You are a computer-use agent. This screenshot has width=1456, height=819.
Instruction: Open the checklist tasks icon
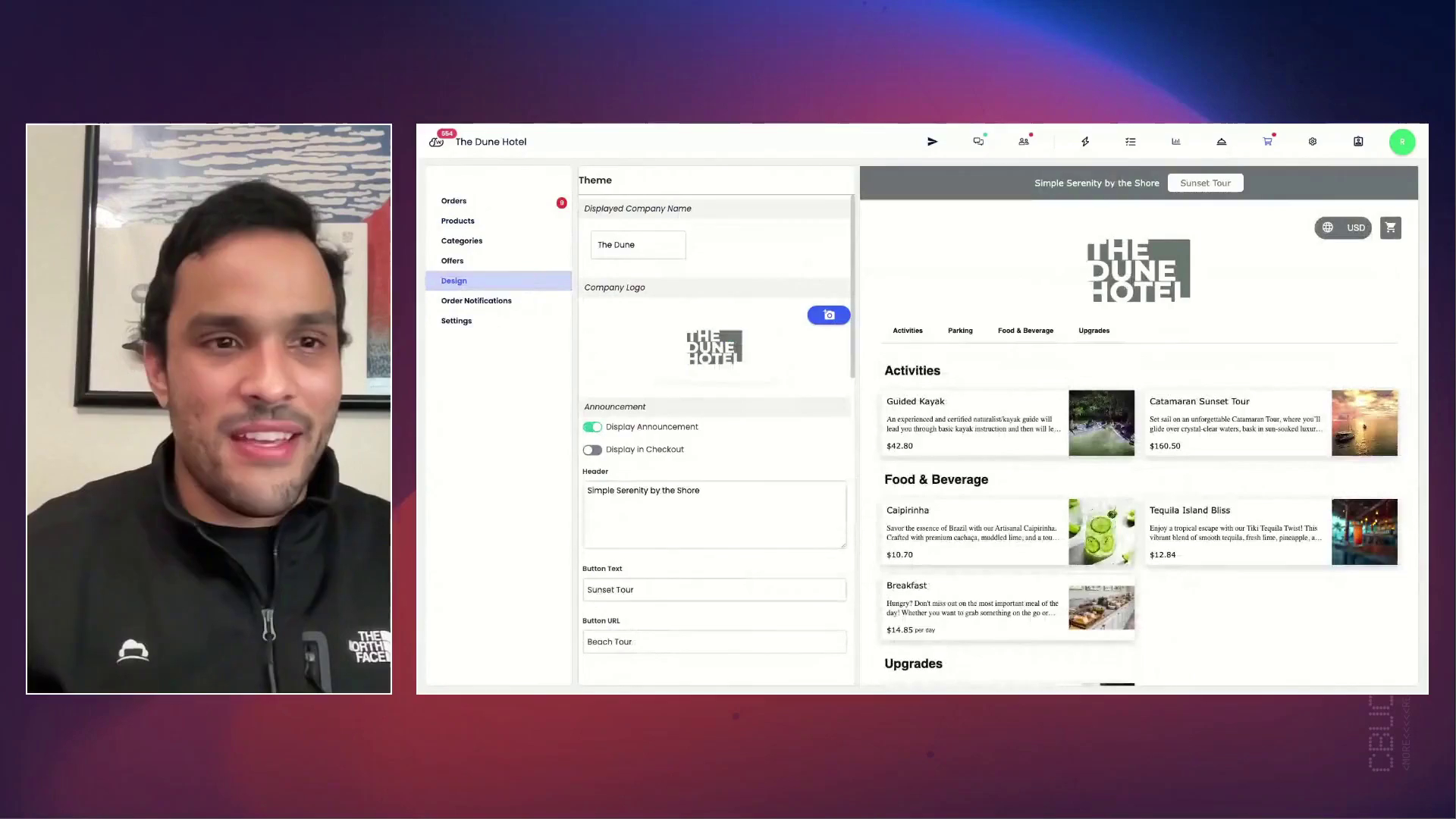pos(1131,142)
